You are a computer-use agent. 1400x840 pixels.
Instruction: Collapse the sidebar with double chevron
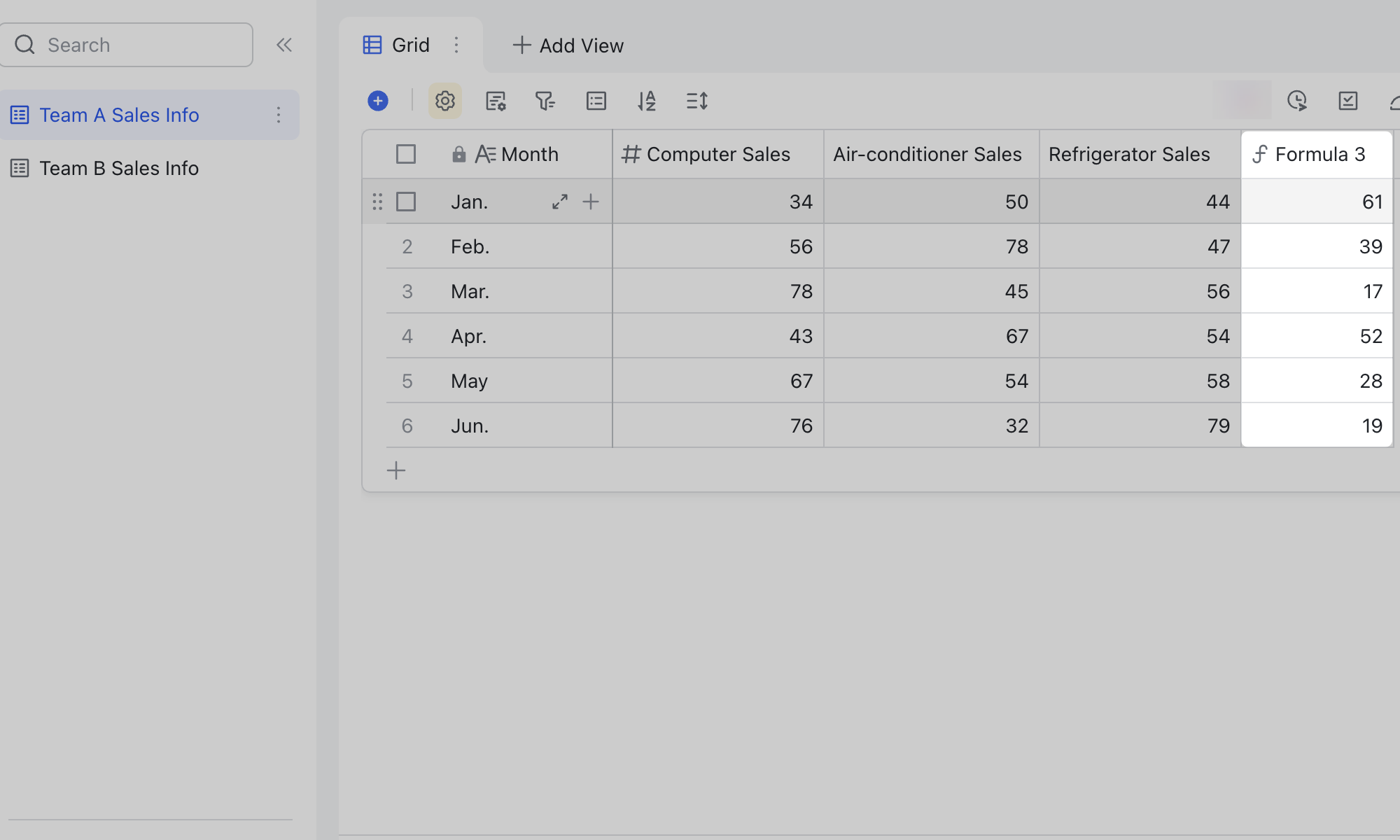click(283, 45)
